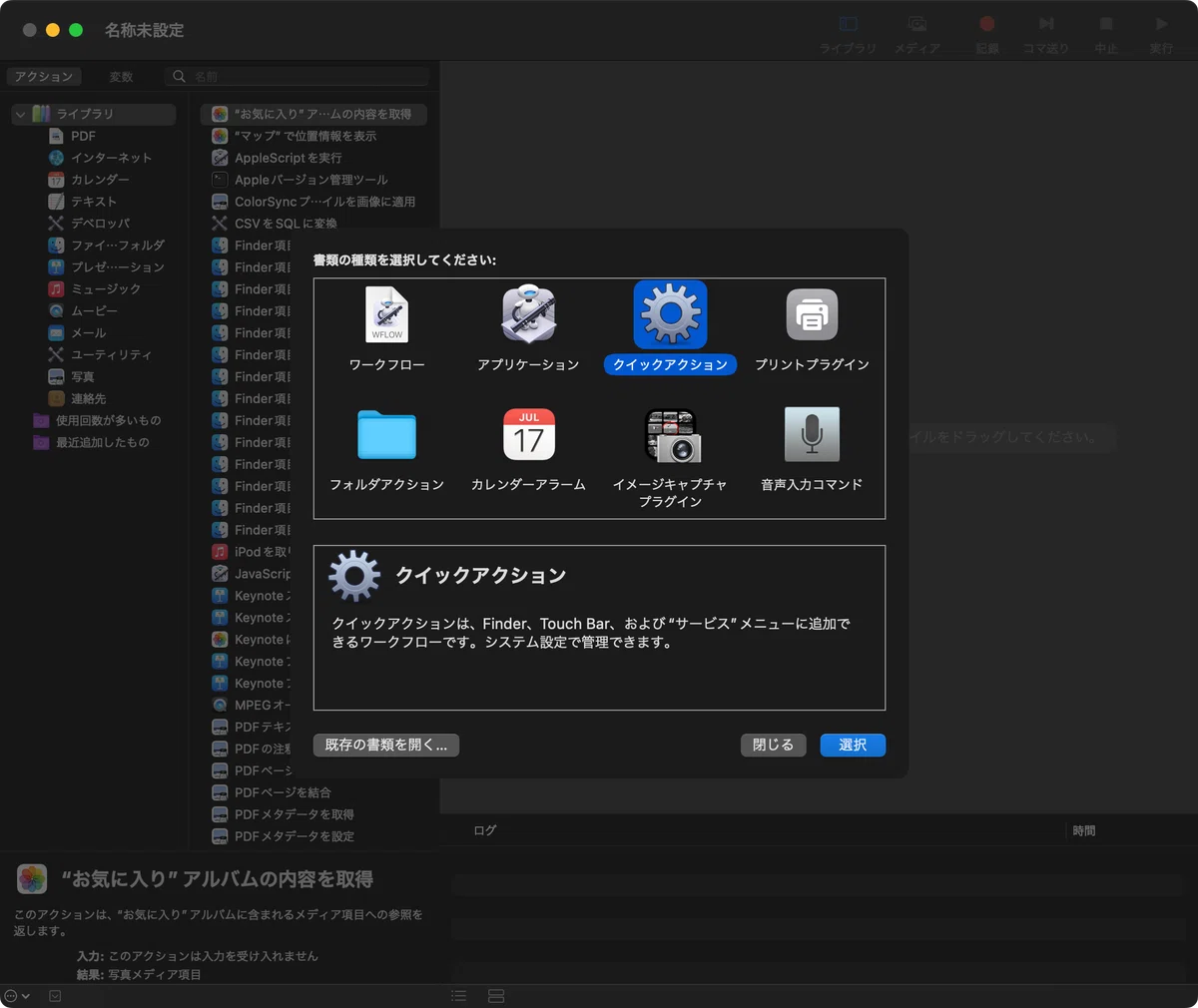The height and width of the screenshot is (1008, 1198).
Task: Open the action options ellipsis menu
Action: (x=17, y=996)
